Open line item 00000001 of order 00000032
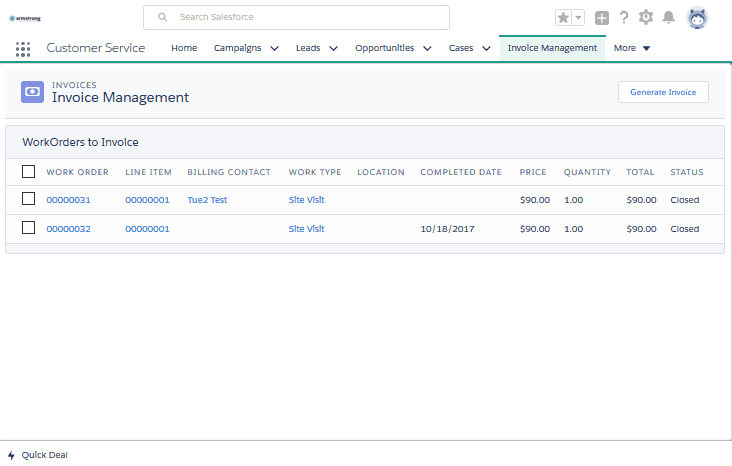 pyautogui.click(x=147, y=229)
